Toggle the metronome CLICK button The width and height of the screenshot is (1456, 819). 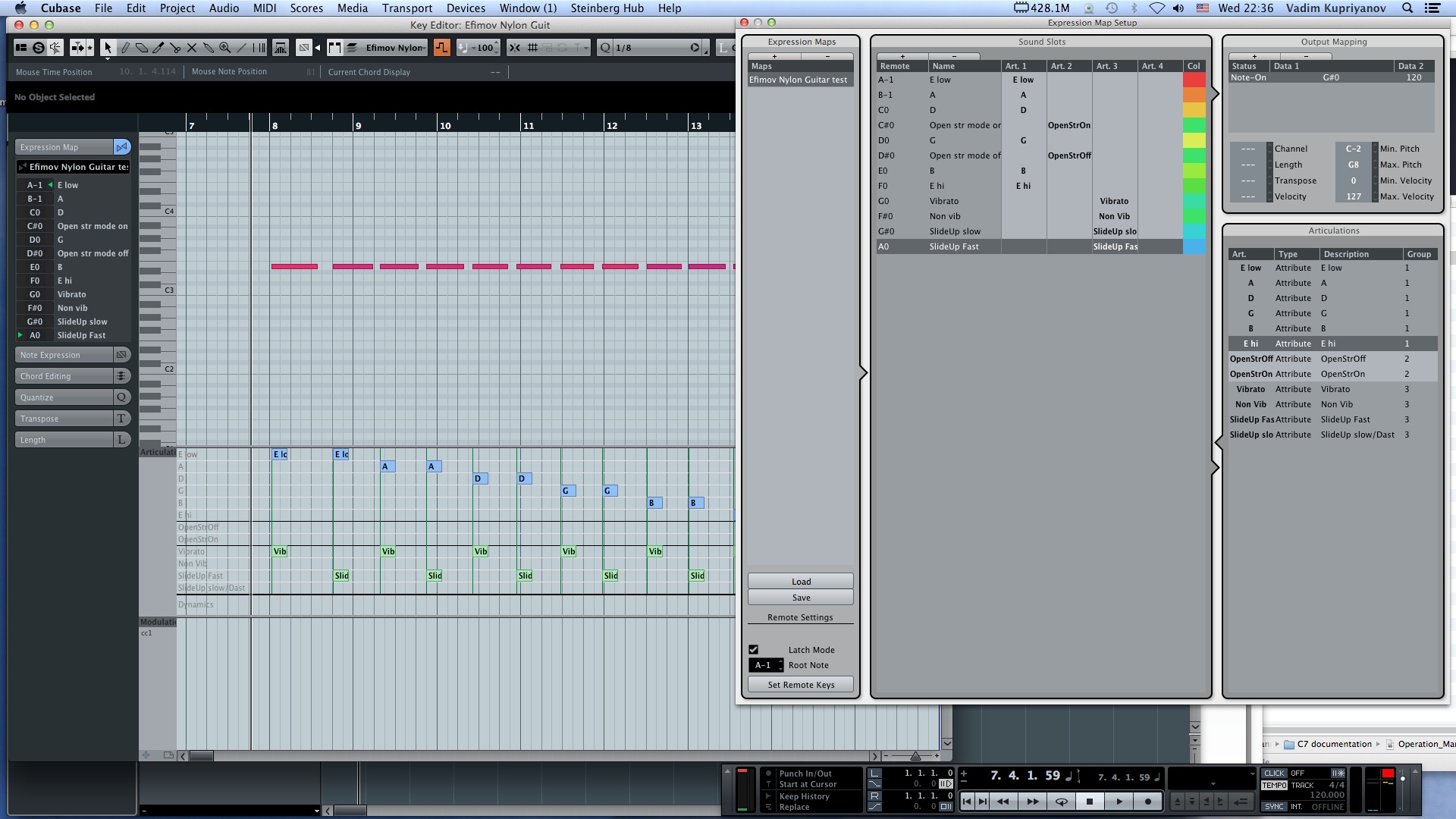[x=1274, y=773]
